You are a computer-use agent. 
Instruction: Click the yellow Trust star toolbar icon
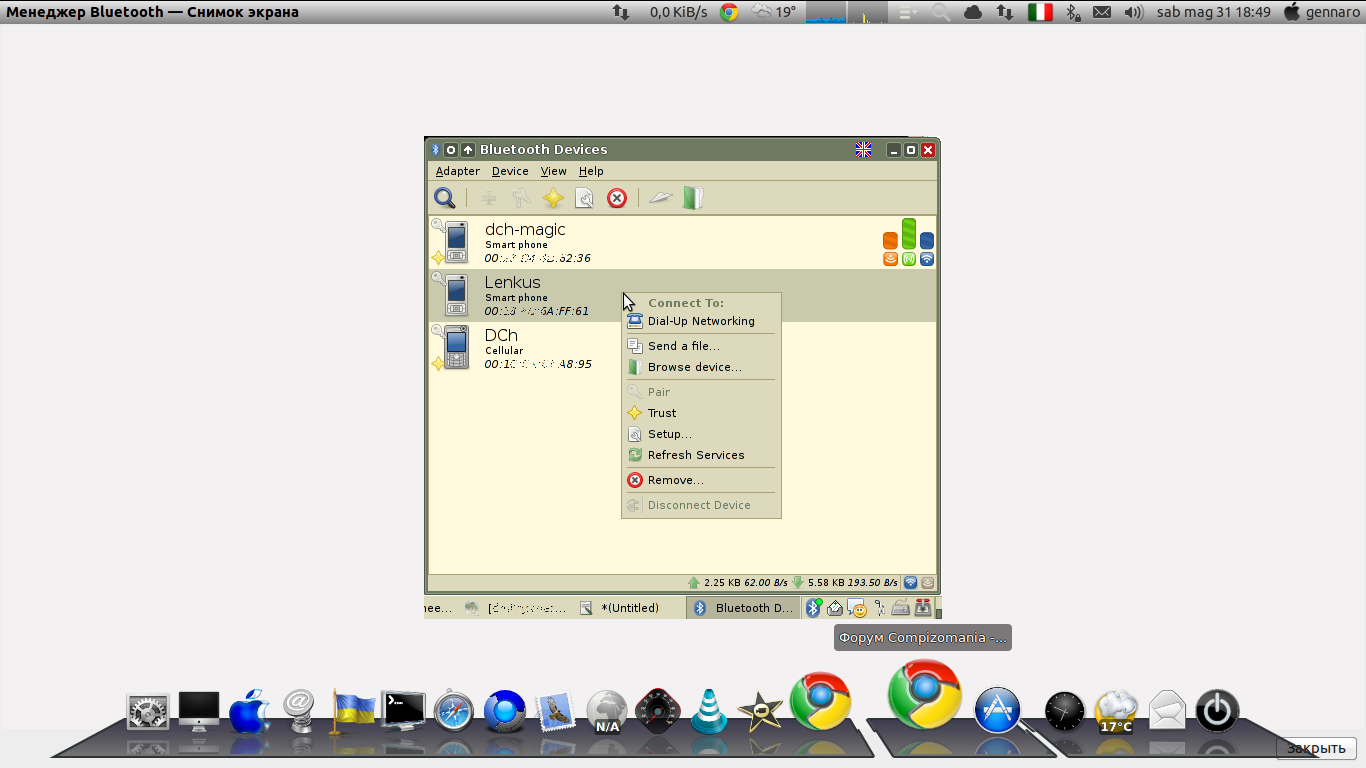click(553, 198)
